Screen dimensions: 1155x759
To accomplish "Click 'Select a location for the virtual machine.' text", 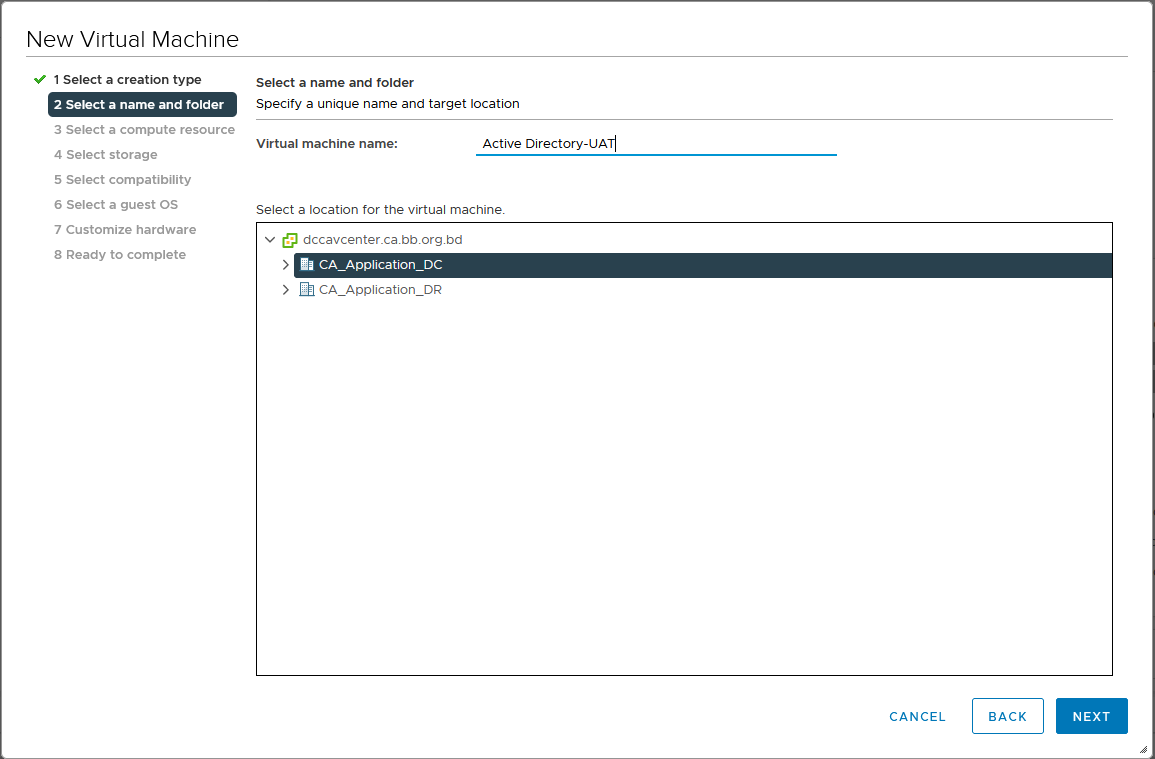I will click(380, 210).
